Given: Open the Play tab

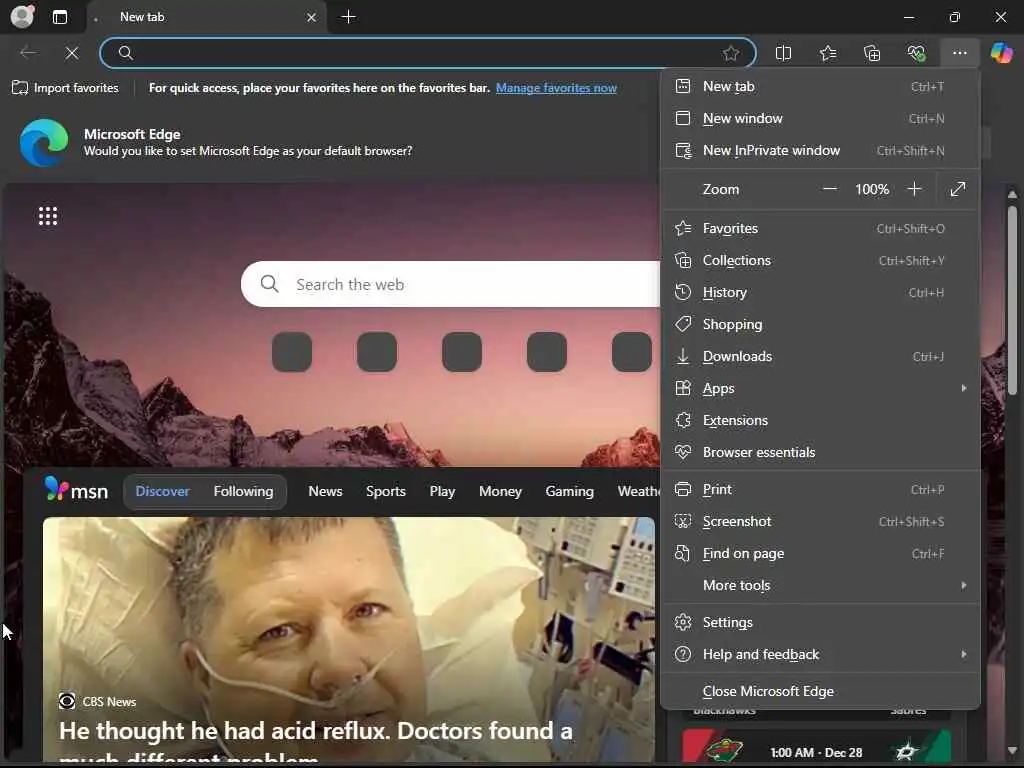Looking at the screenshot, I should 442,491.
